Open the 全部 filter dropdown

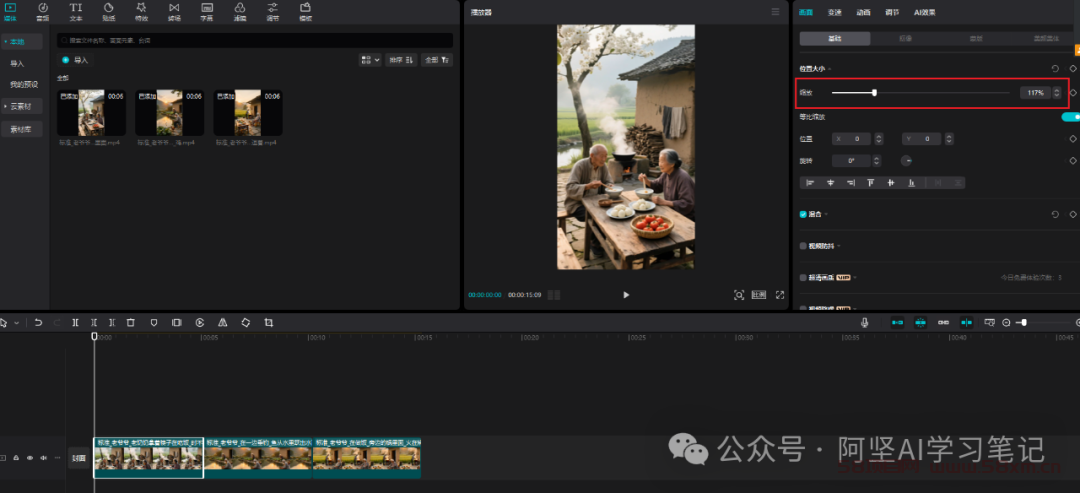[x=437, y=60]
